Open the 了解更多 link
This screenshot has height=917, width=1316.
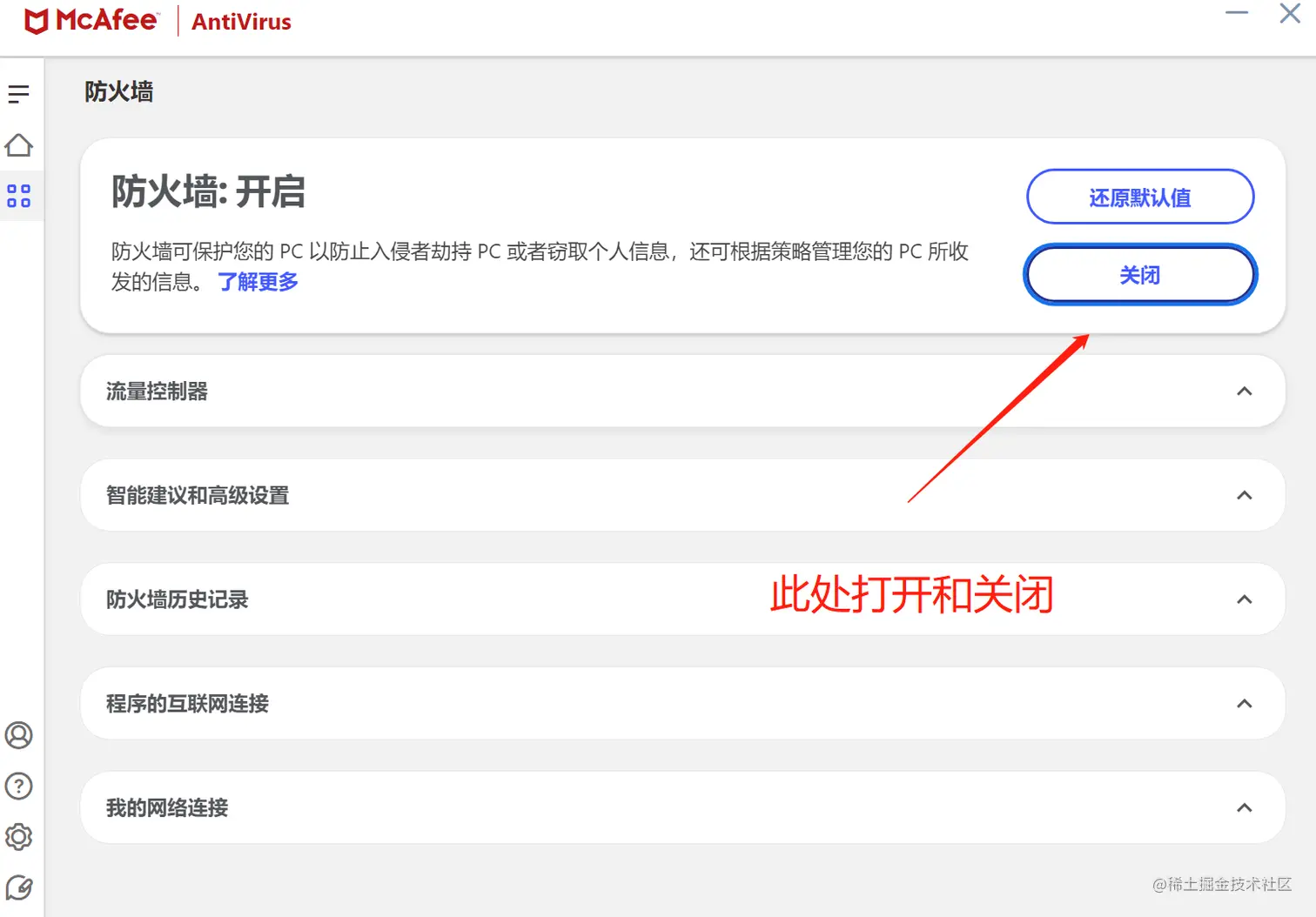click(258, 282)
